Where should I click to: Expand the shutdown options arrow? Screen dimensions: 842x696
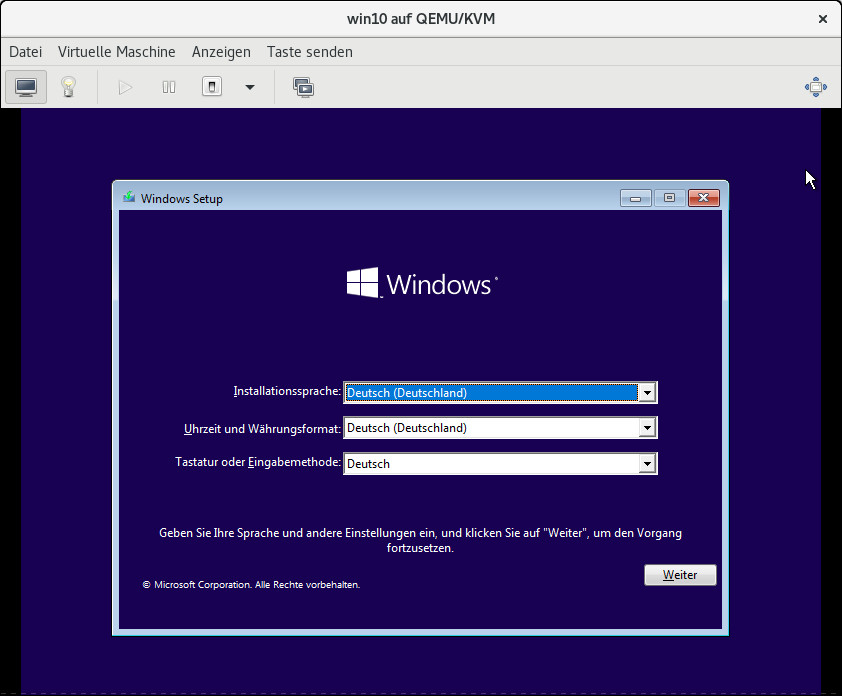(x=250, y=87)
